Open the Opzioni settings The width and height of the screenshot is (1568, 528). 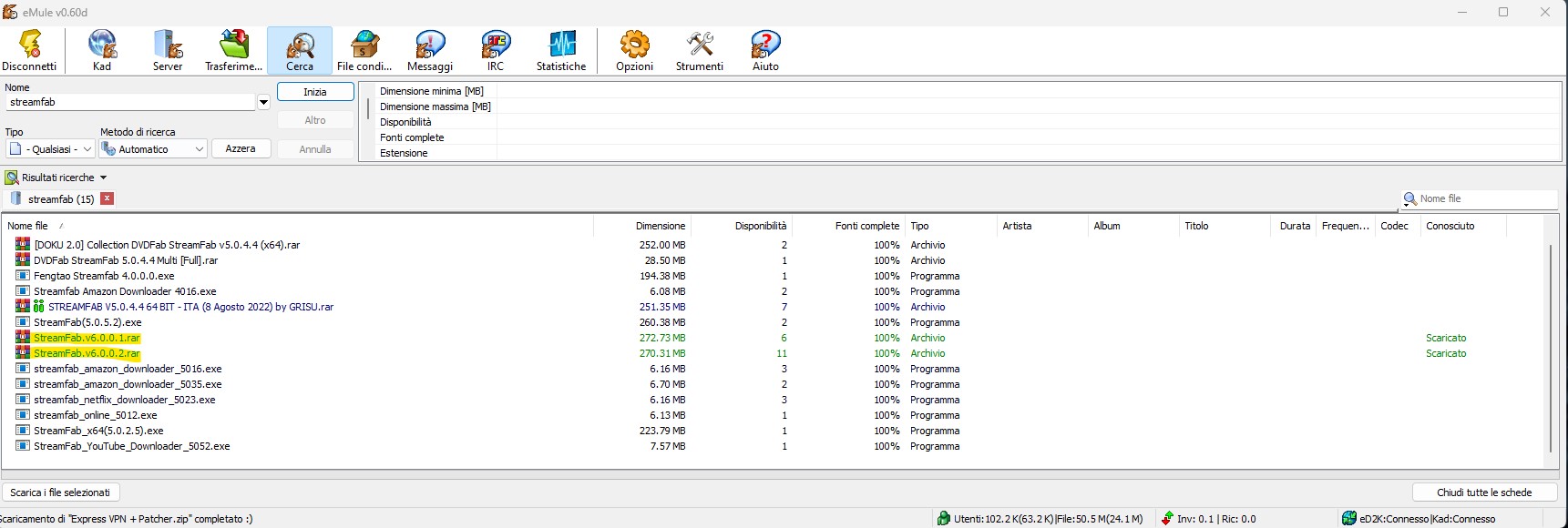[634, 51]
